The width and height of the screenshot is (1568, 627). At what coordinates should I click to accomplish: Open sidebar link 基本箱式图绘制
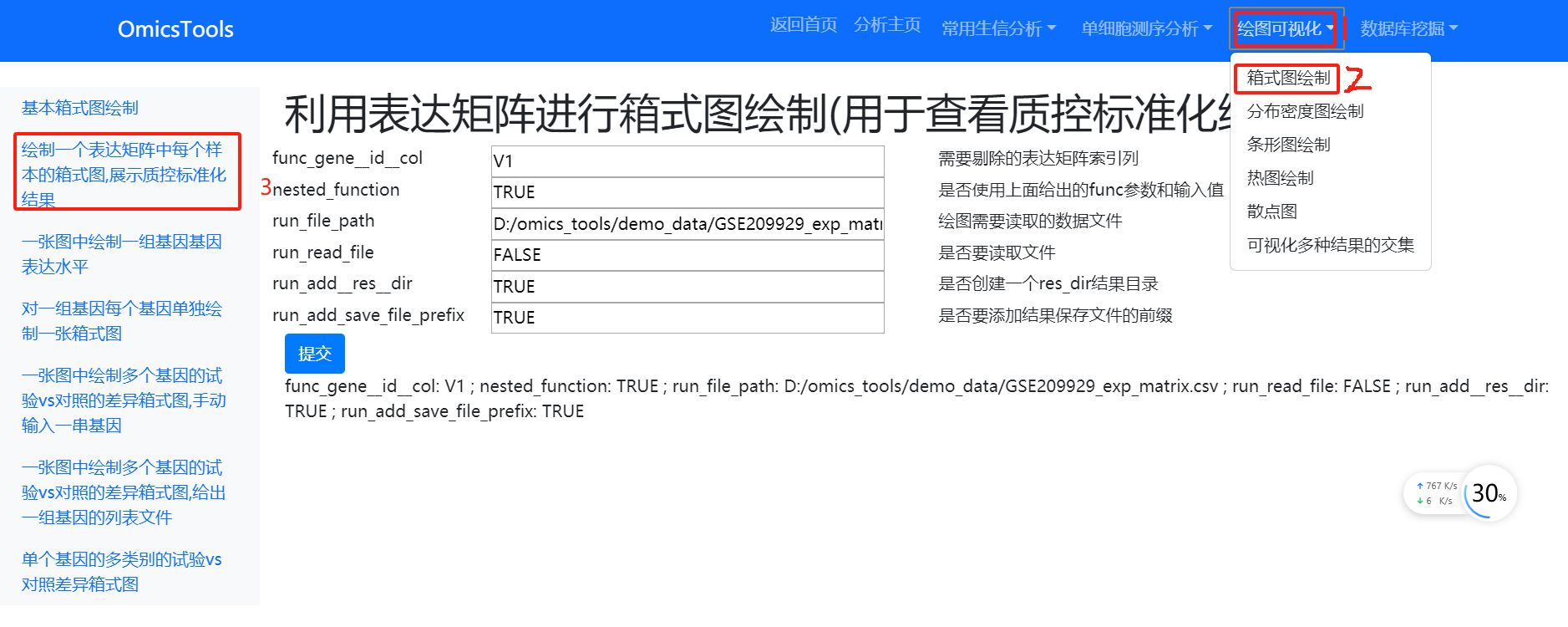tap(80, 108)
